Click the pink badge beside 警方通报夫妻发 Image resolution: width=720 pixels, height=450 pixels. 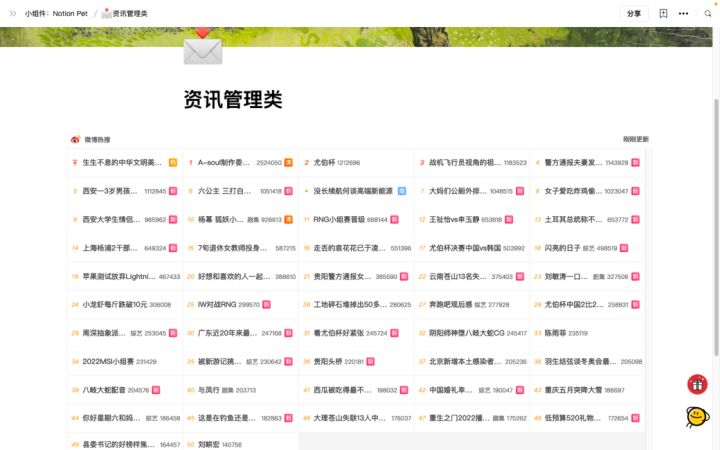(x=636, y=163)
